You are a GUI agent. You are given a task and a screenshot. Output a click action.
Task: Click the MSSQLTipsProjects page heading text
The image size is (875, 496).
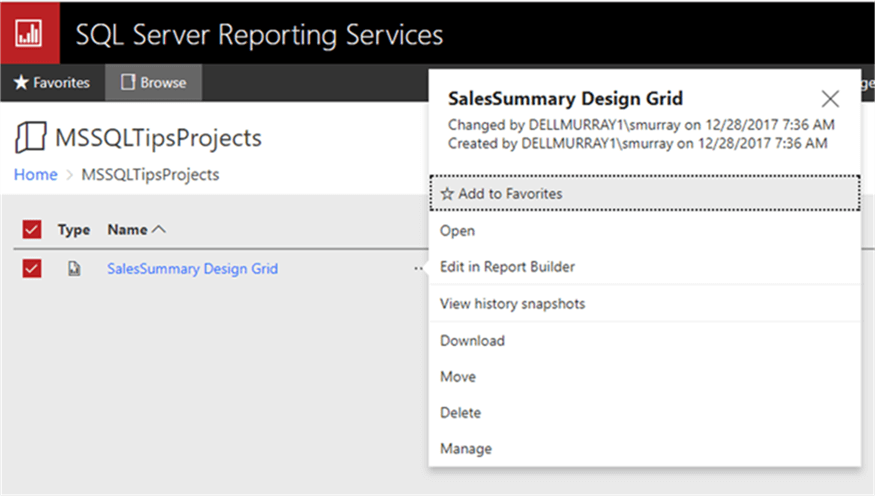point(158,138)
